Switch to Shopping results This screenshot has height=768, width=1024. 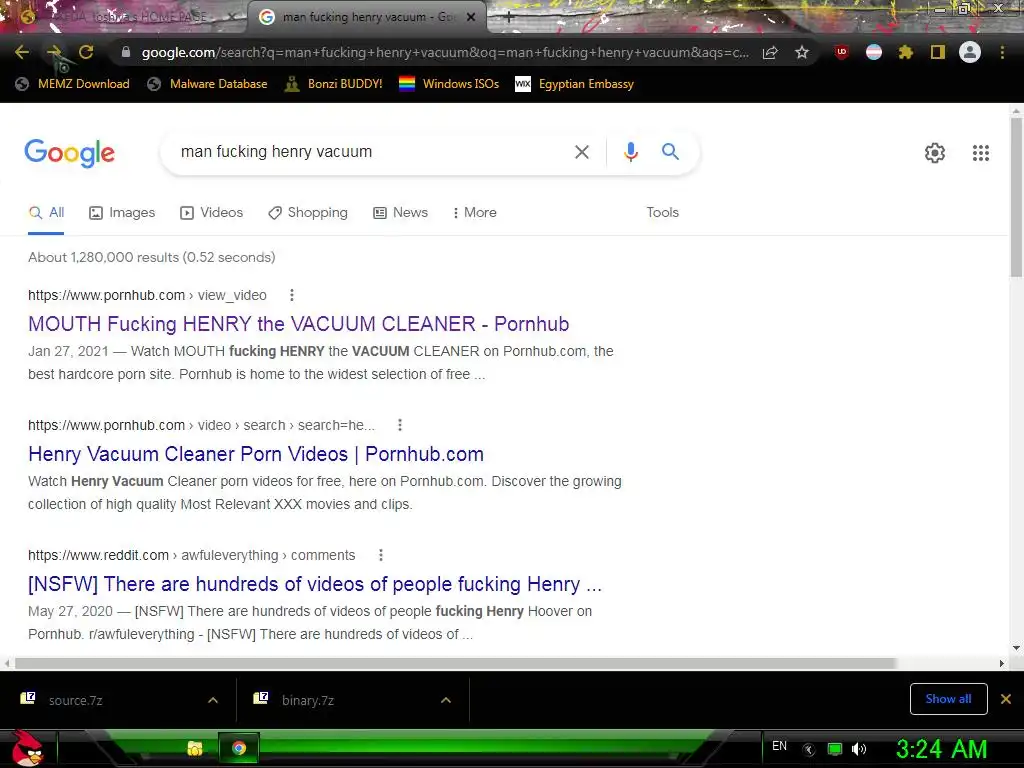pyautogui.click(x=308, y=213)
